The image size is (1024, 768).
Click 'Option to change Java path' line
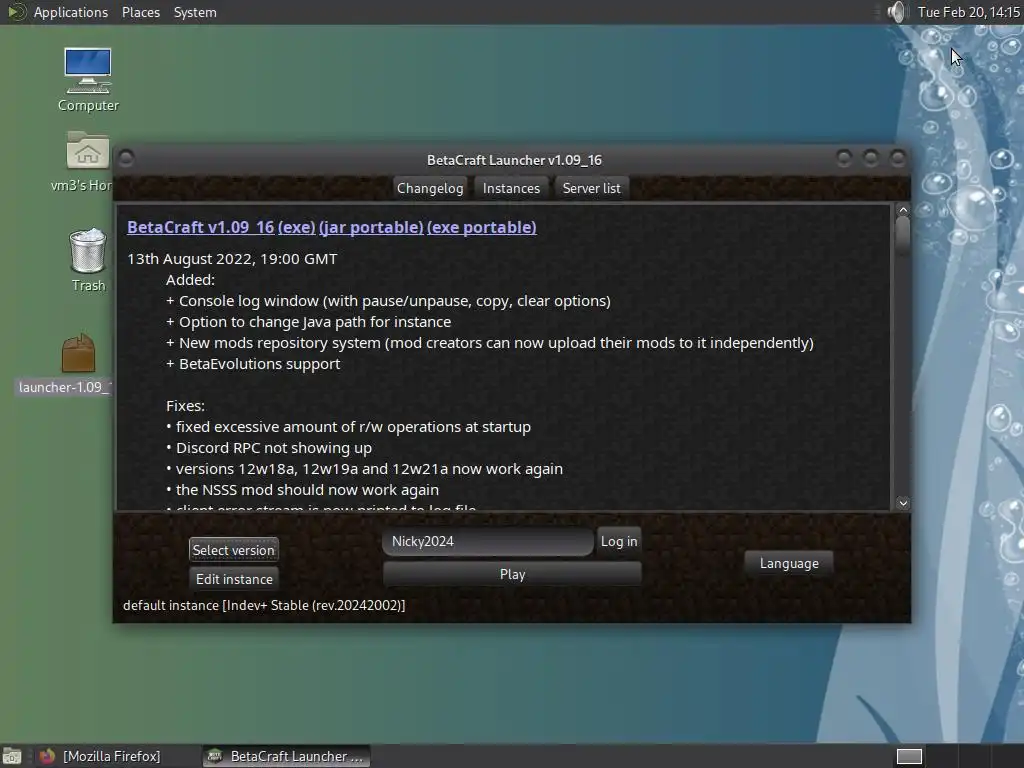click(x=308, y=322)
